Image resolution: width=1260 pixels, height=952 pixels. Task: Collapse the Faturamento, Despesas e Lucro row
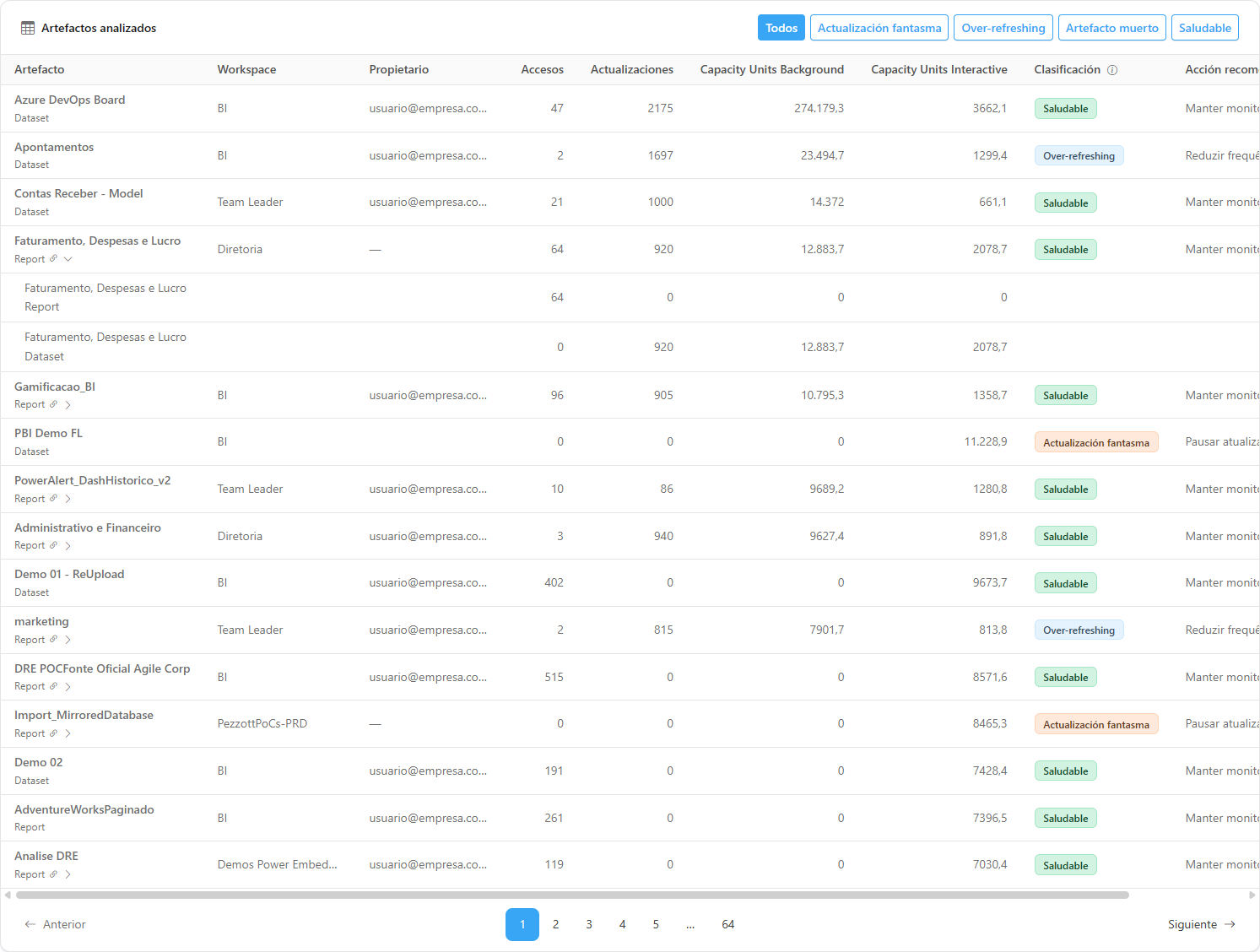pyautogui.click(x=68, y=259)
